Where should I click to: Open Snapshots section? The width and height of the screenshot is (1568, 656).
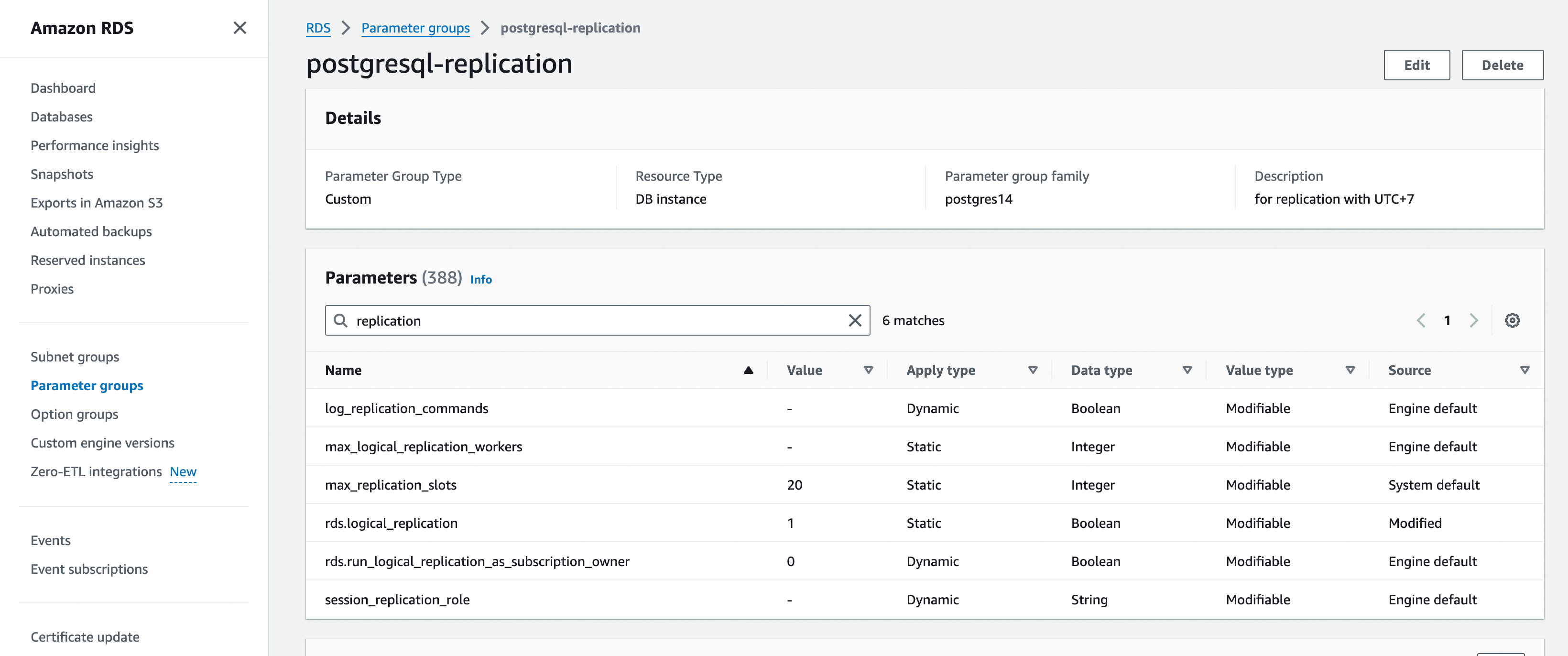click(62, 174)
